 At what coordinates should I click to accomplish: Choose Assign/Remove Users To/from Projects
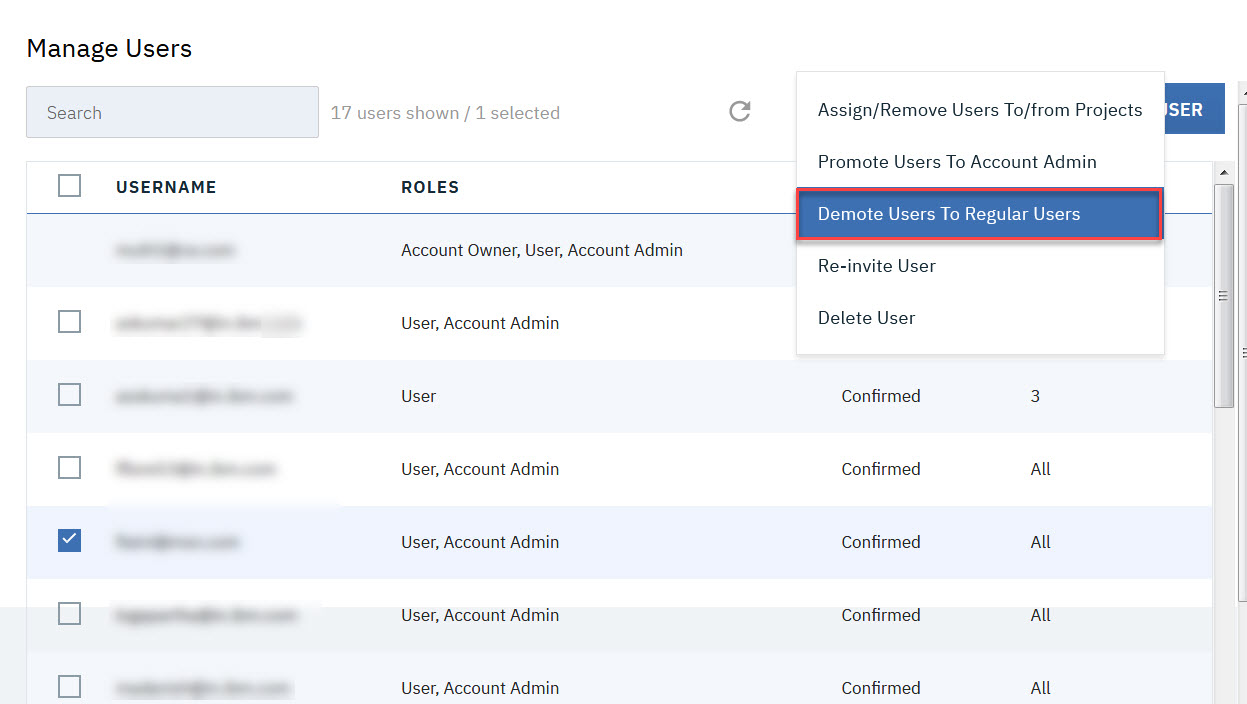(979, 110)
